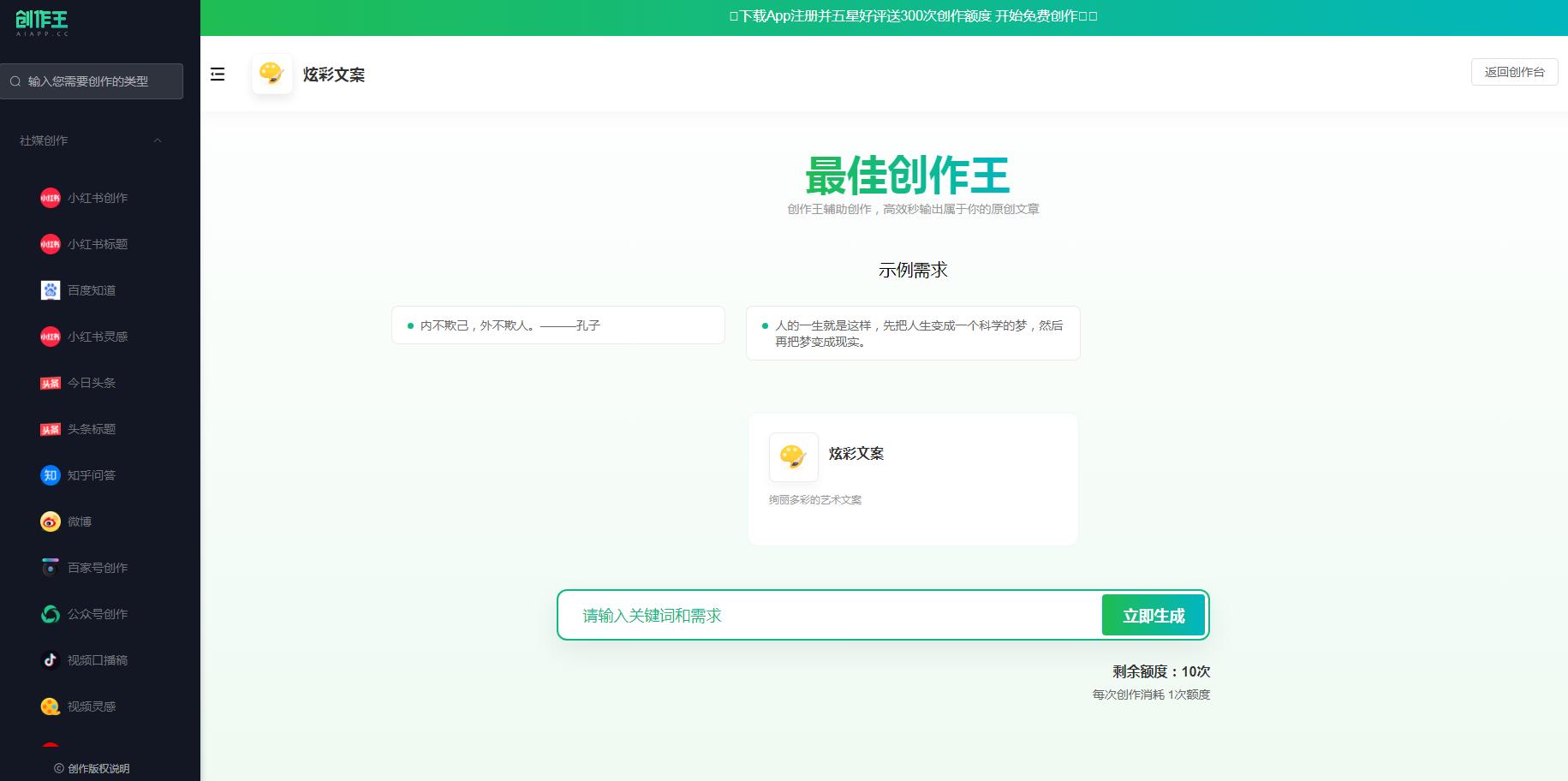Click the 炫彩文案 description card
Viewport: 1568px width, 781px height.
[x=913, y=480]
